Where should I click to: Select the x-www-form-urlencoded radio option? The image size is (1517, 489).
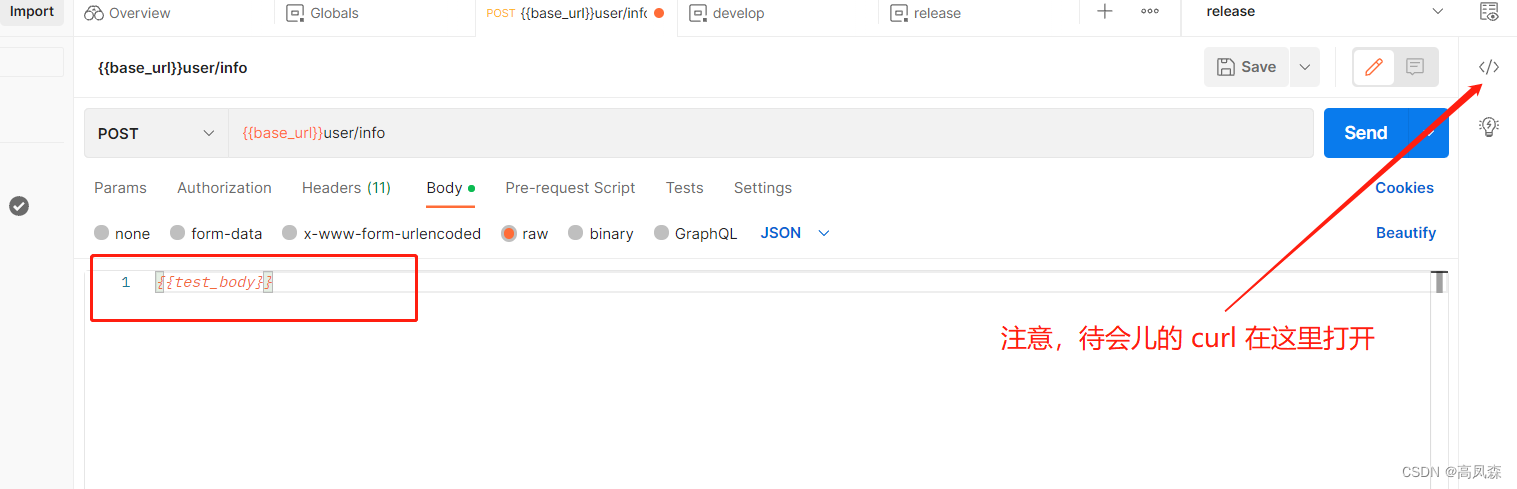290,233
